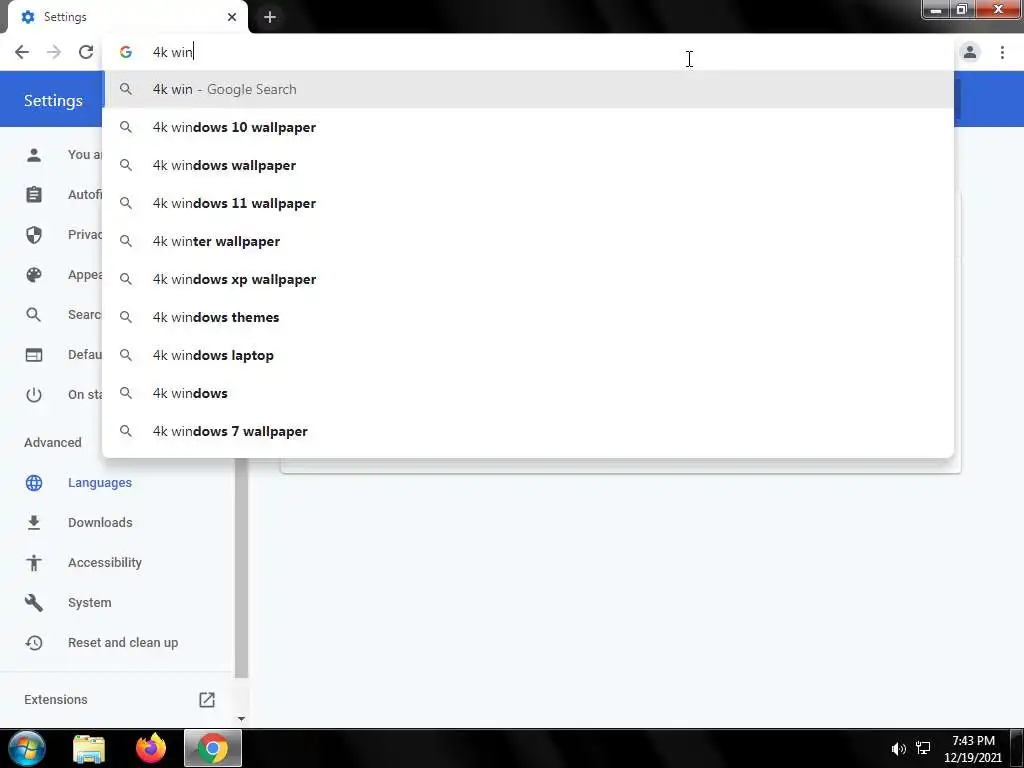Image resolution: width=1024 pixels, height=768 pixels.
Task: Open On startup via power icon
Action: click(x=34, y=394)
